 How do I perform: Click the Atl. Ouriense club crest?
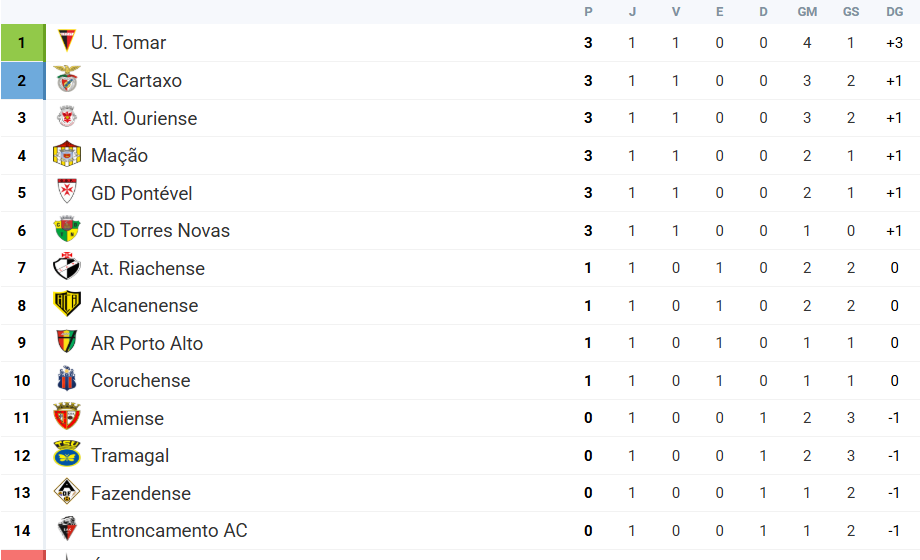67,118
